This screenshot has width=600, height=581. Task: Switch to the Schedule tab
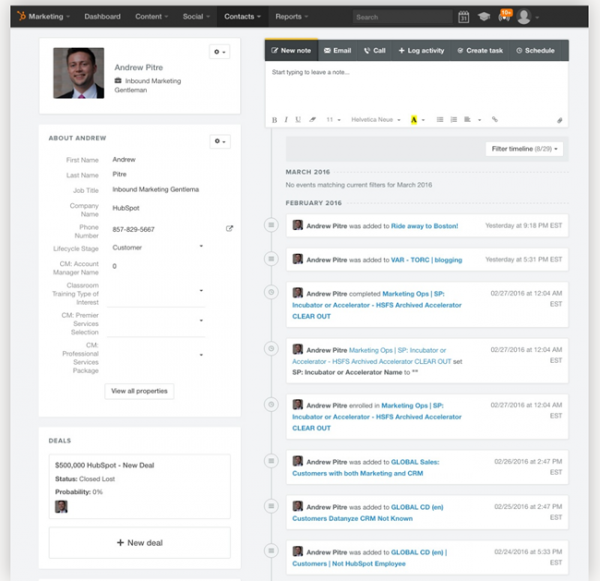[x=535, y=51]
